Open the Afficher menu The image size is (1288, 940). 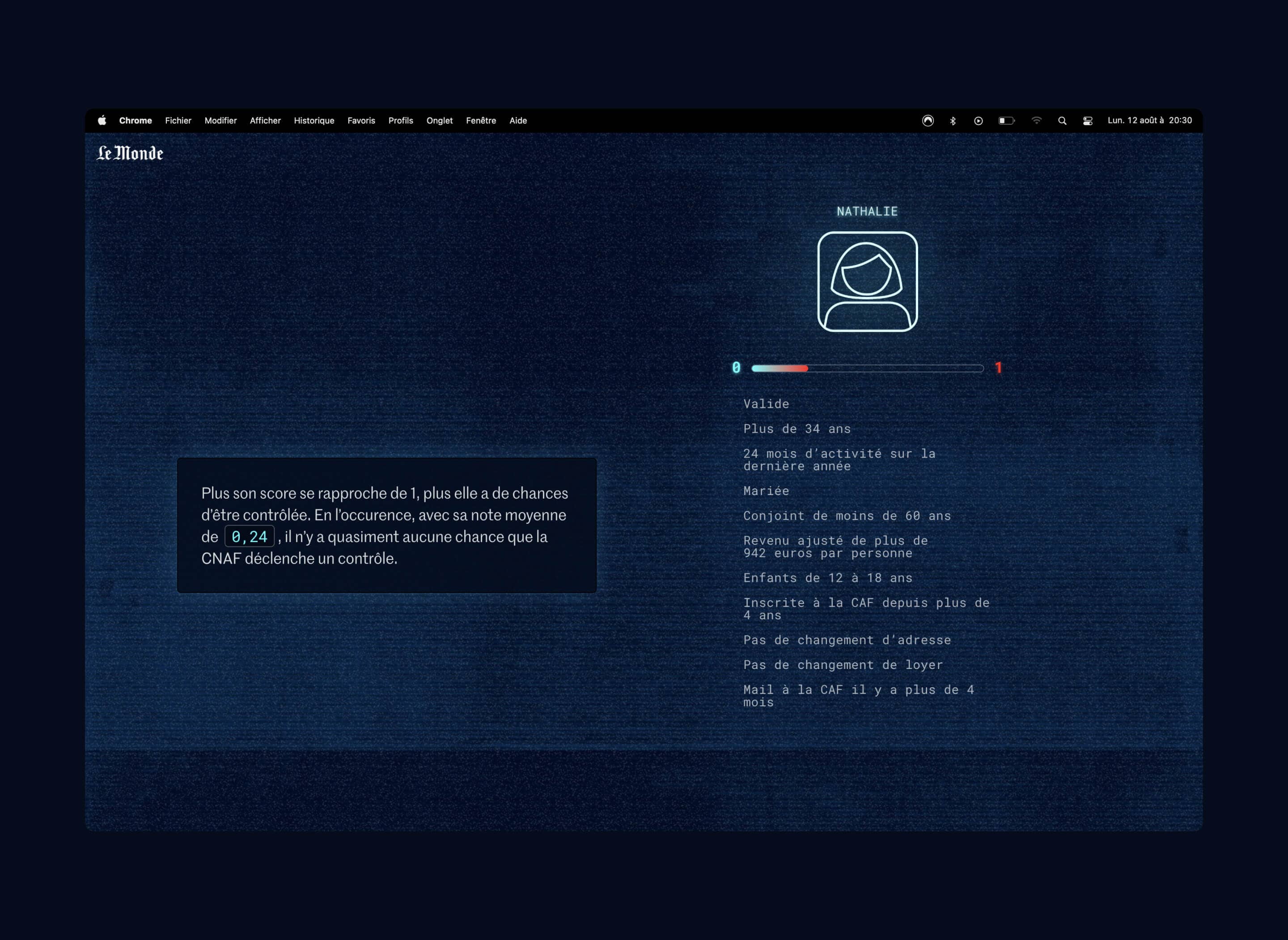265,121
